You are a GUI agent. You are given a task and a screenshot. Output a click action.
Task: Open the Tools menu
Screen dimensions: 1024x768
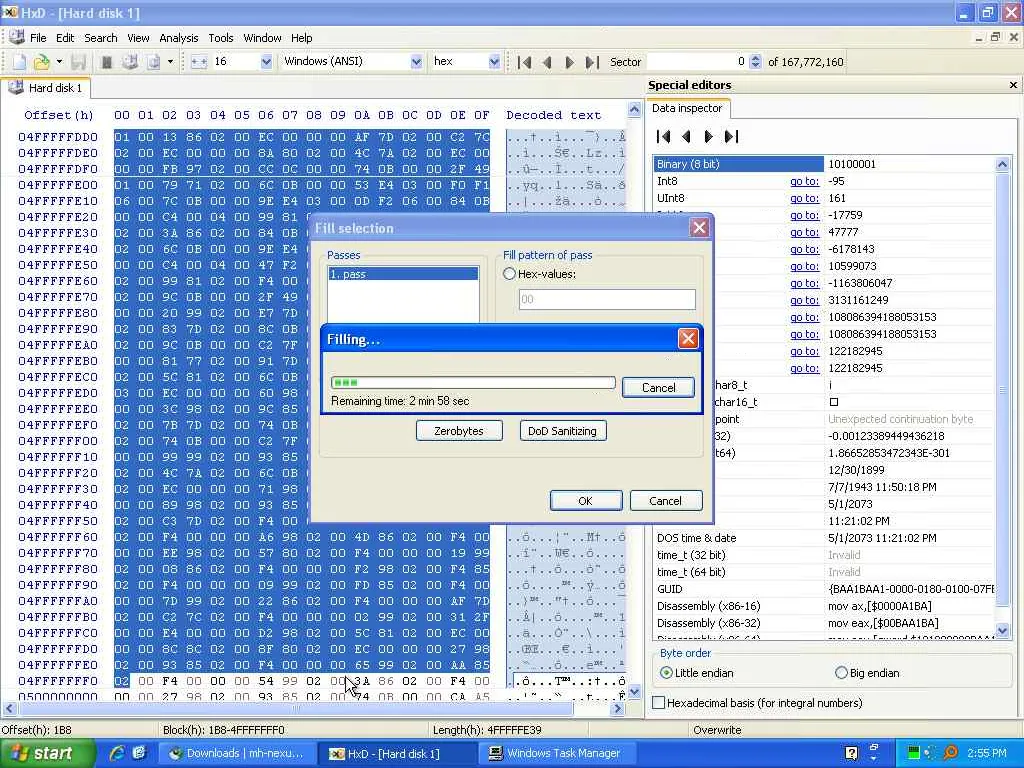tap(221, 38)
